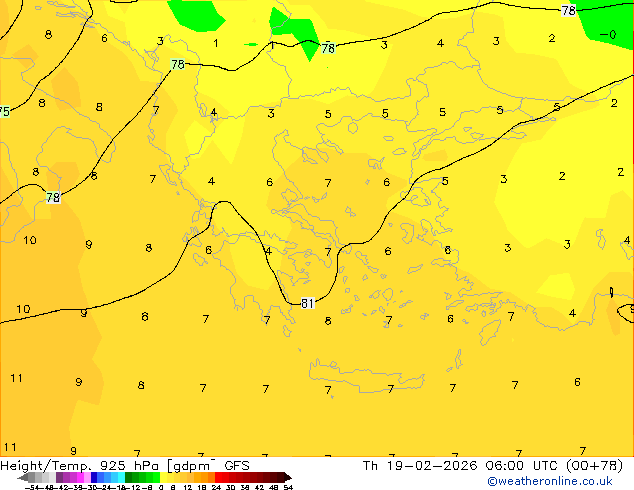
Task: Click the gray left arrow end of the legend
Action: [x=23, y=477]
